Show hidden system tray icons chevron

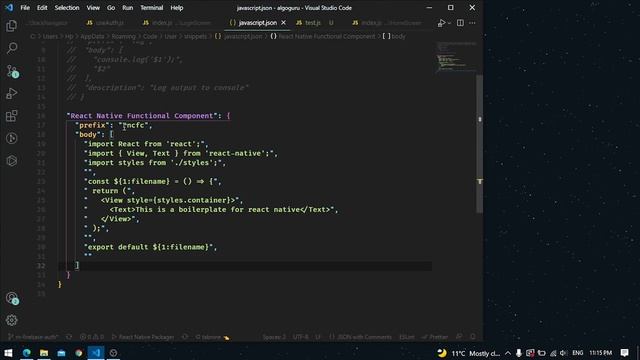click(x=508, y=353)
